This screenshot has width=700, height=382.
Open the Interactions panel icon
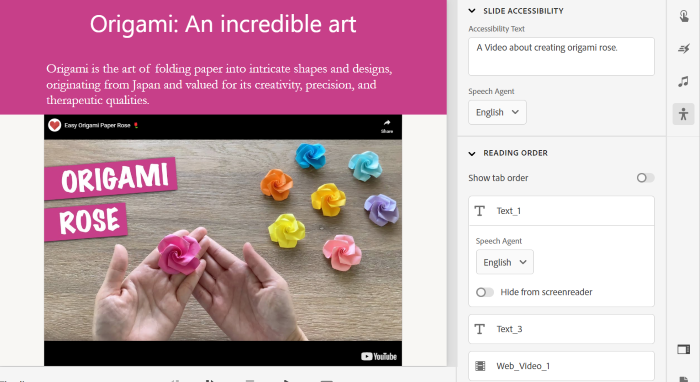point(683,16)
